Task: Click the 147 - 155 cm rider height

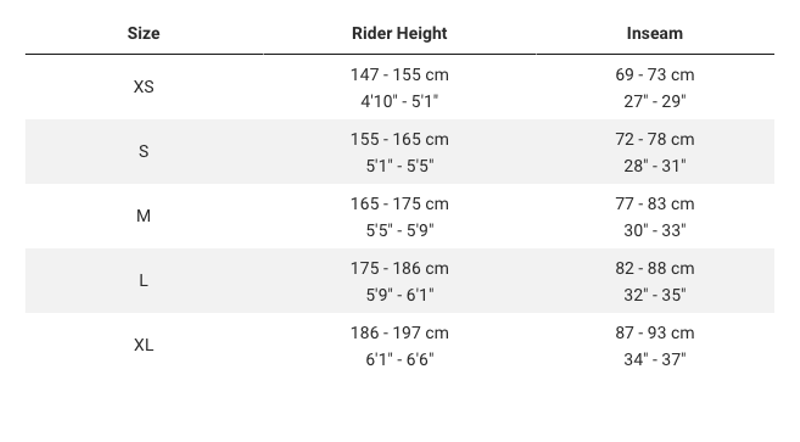Action: coord(399,75)
